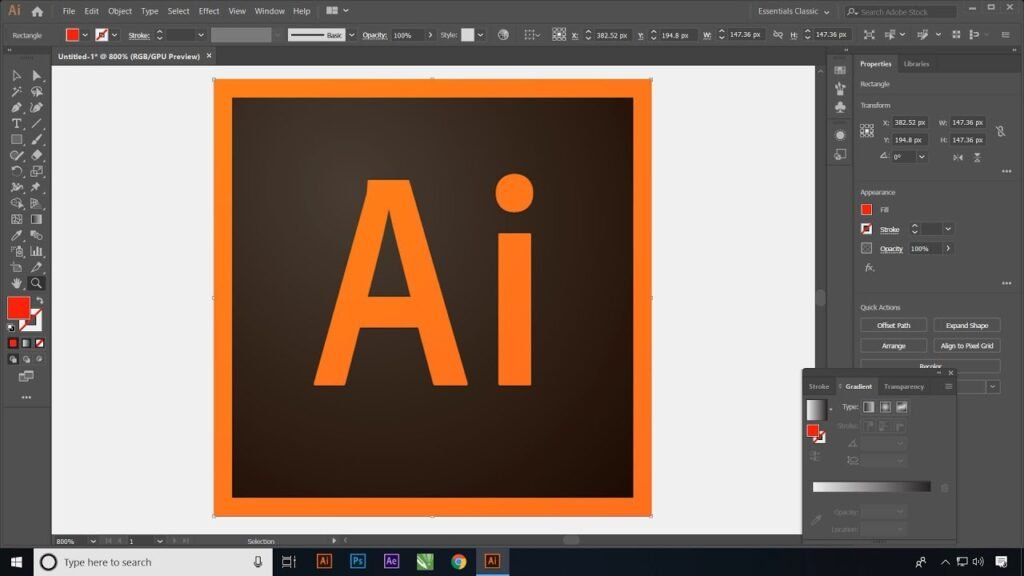
Task: Select the Zoom magnifier tool
Action: click(x=37, y=283)
